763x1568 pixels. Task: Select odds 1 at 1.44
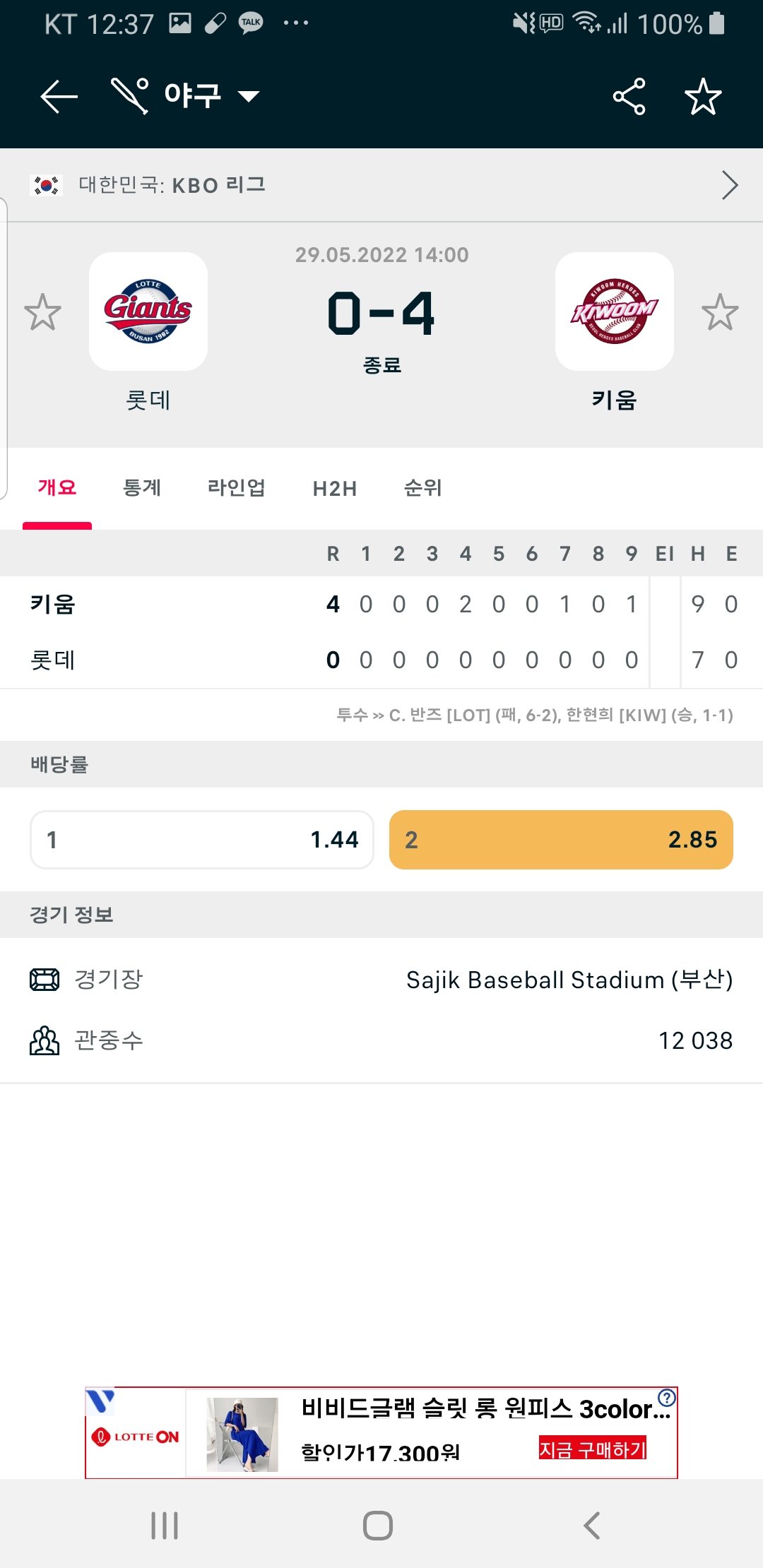click(x=202, y=840)
